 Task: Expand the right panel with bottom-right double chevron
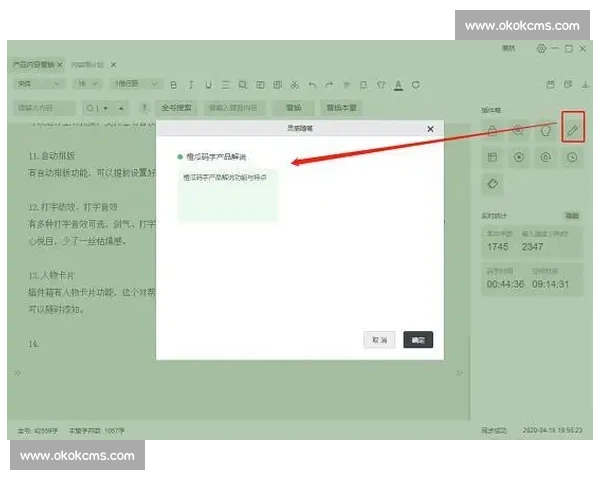[x=460, y=372]
